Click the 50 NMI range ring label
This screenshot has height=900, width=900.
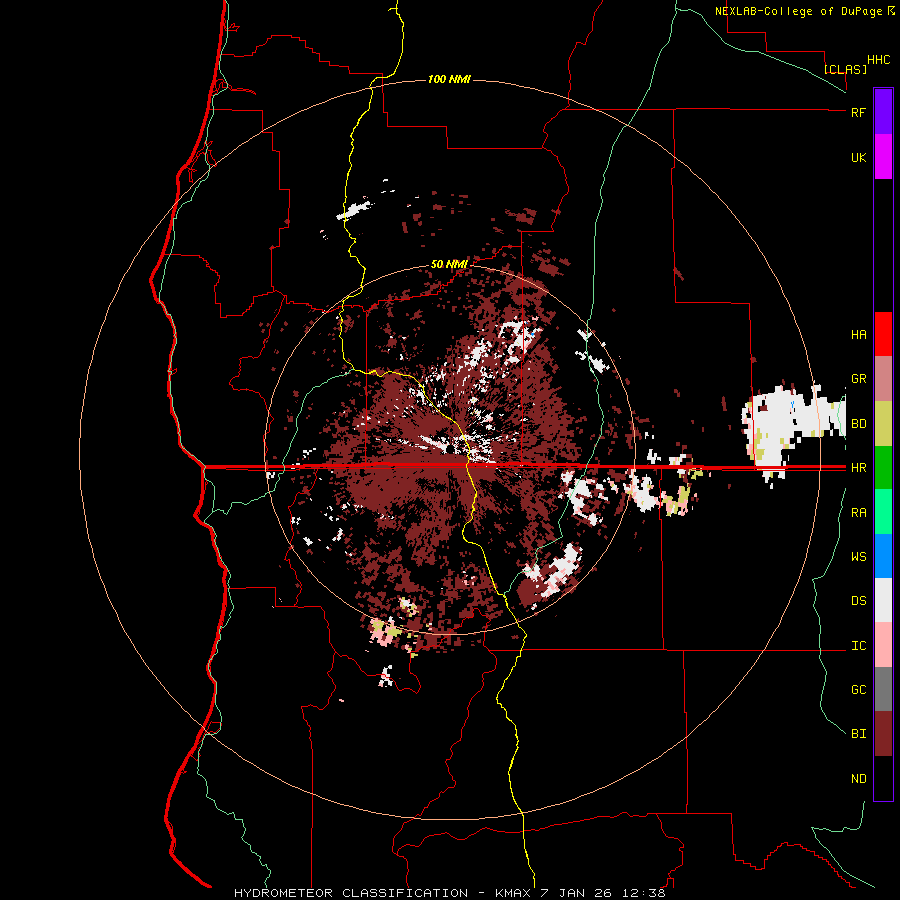click(449, 264)
